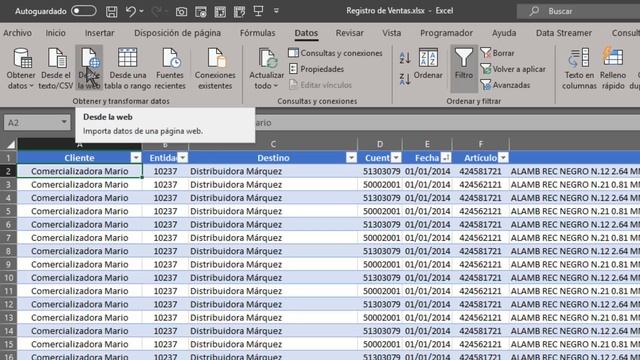Open the Name Box dropdown arrow
The image size is (640, 360).
[x=64, y=122]
